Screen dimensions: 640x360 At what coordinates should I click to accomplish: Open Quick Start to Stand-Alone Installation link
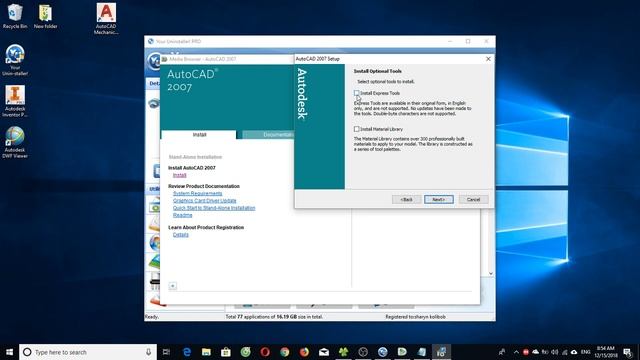(214, 208)
